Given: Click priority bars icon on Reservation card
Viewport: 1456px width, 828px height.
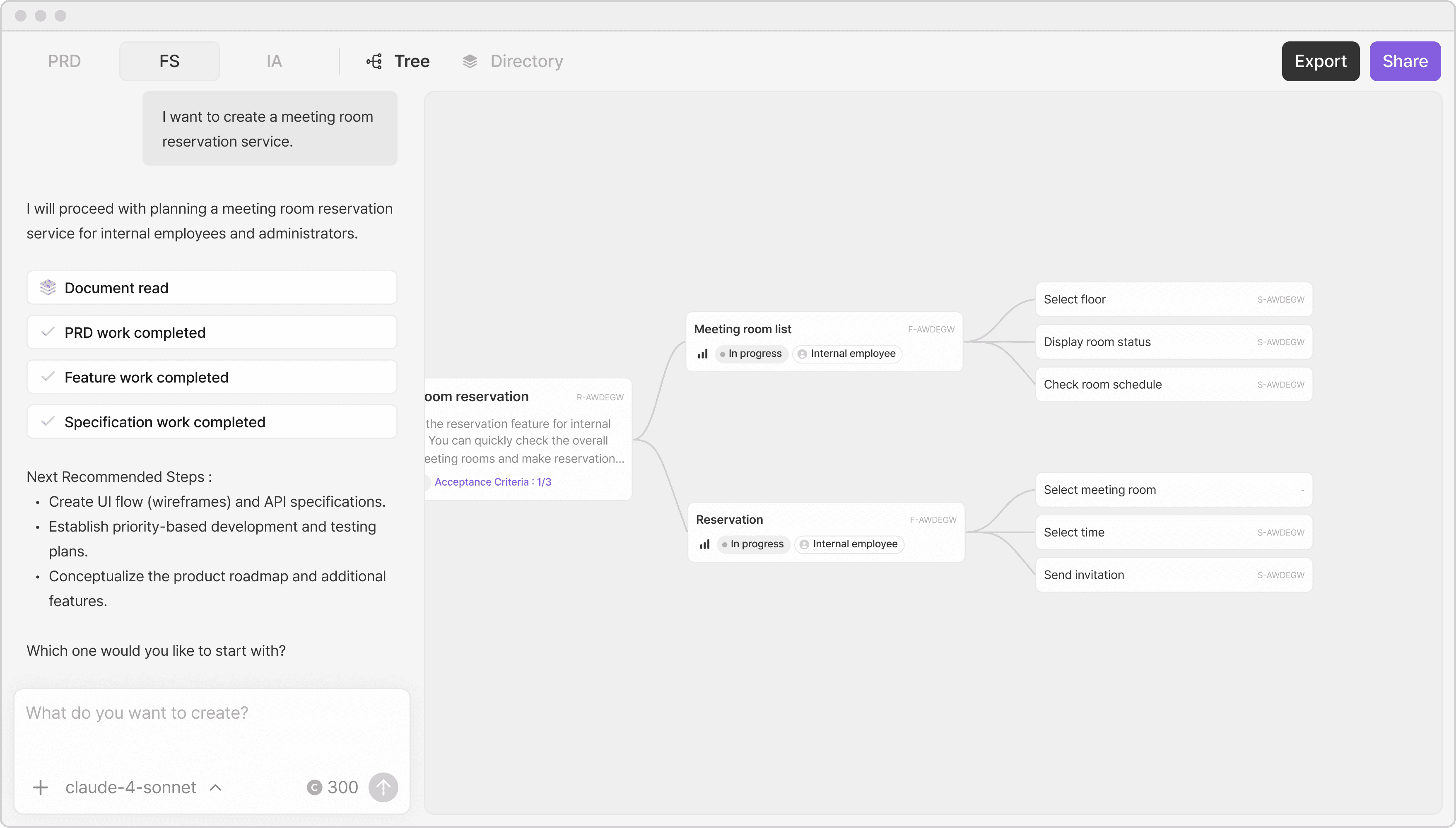Looking at the screenshot, I should click(705, 544).
